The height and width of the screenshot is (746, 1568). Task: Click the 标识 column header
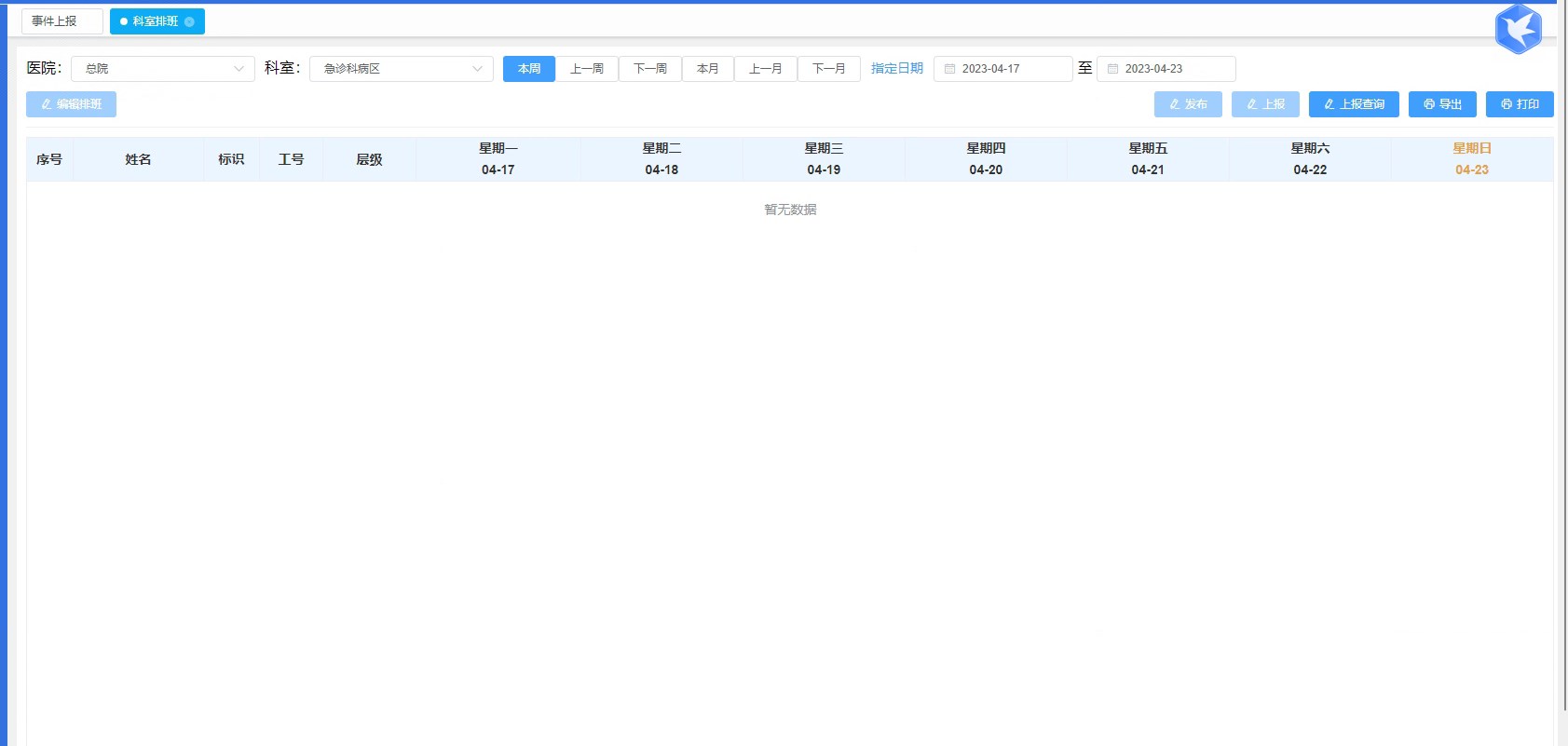pyautogui.click(x=231, y=159)
